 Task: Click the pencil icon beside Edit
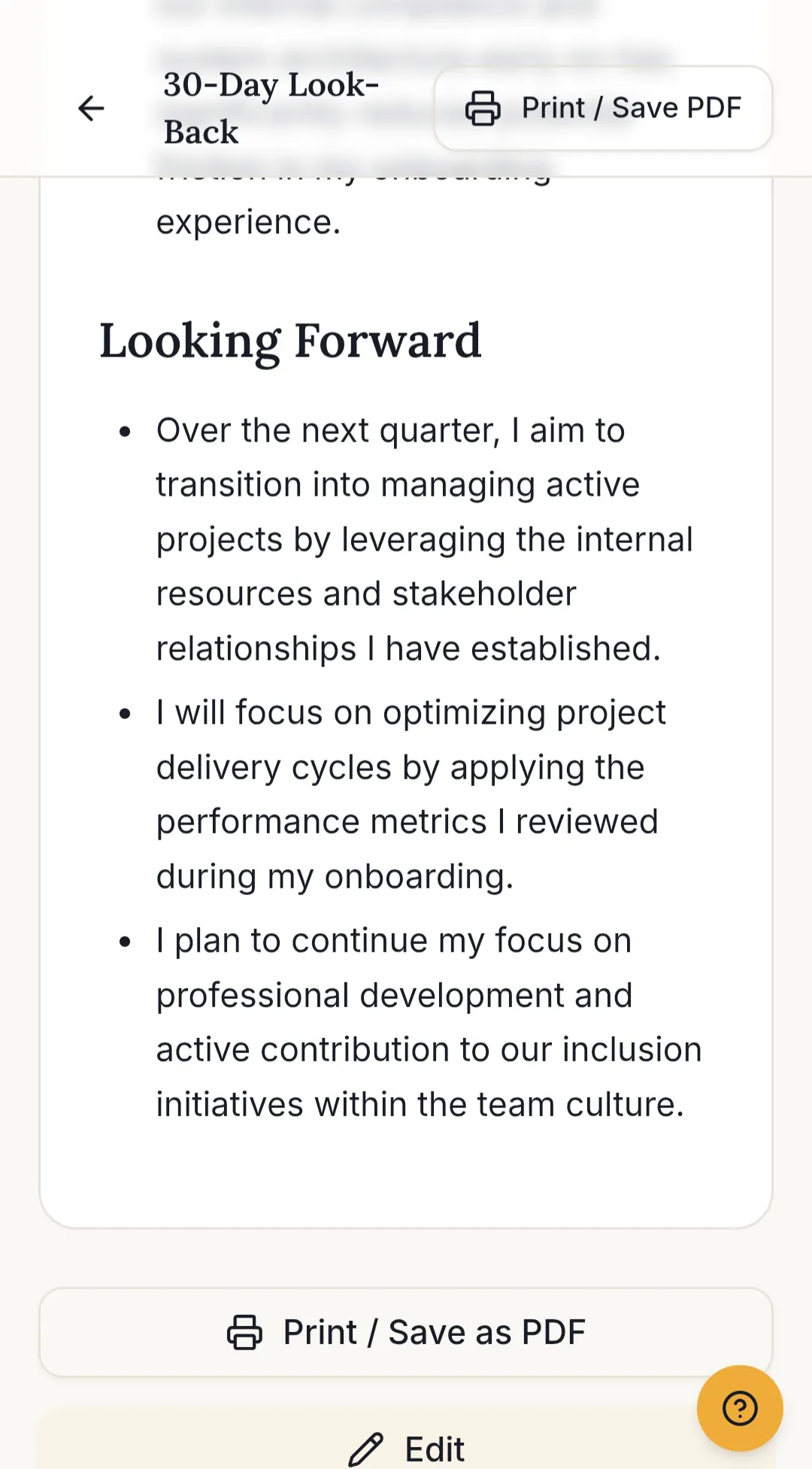(366, 1449)
